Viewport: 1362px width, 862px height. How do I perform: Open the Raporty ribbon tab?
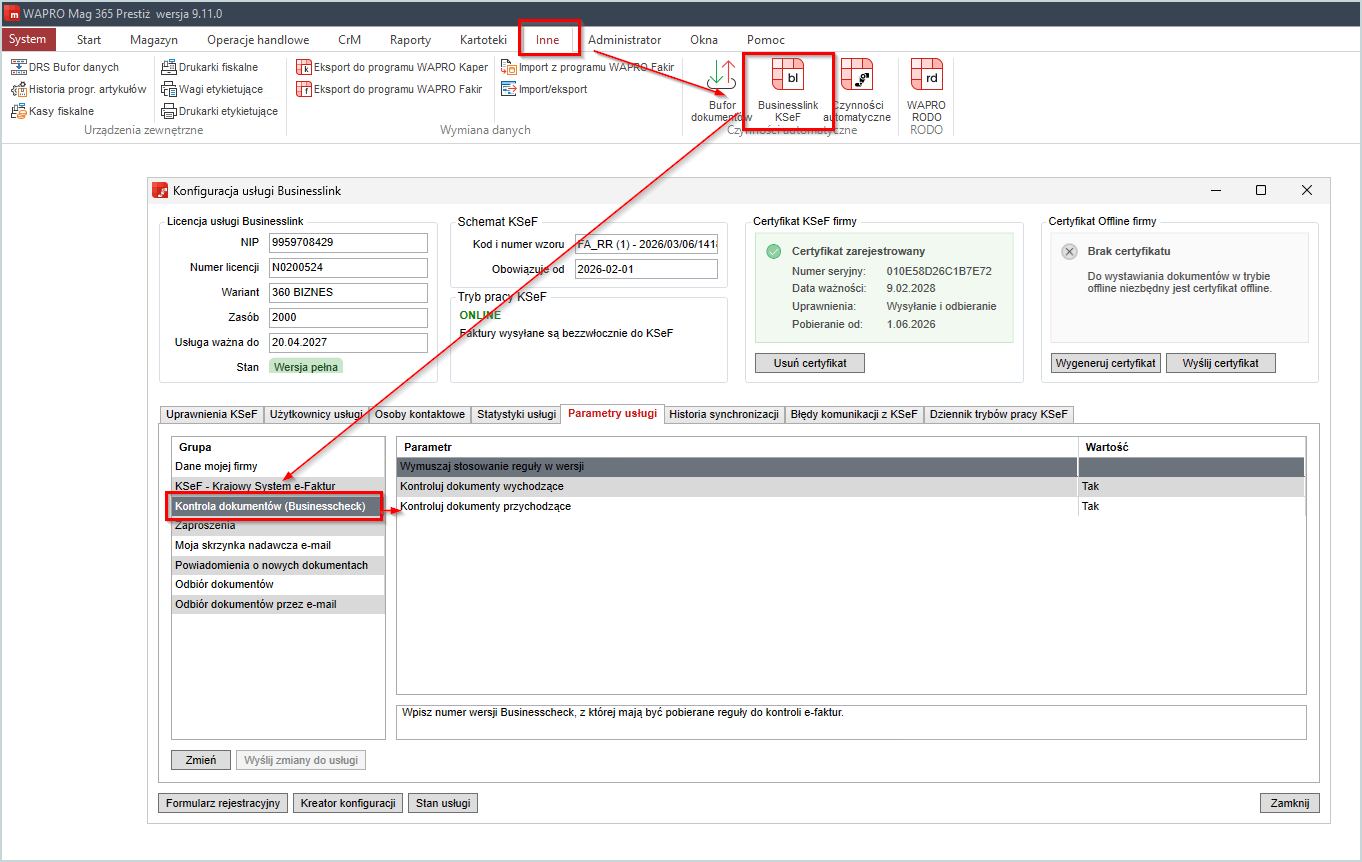pyautogui.click(x=411, y=40)
